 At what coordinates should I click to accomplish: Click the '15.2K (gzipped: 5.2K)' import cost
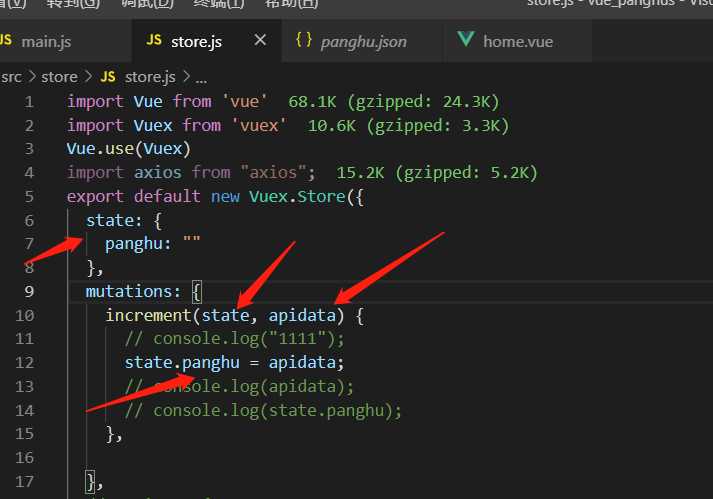pyautogui.click(x=437, y=173)
